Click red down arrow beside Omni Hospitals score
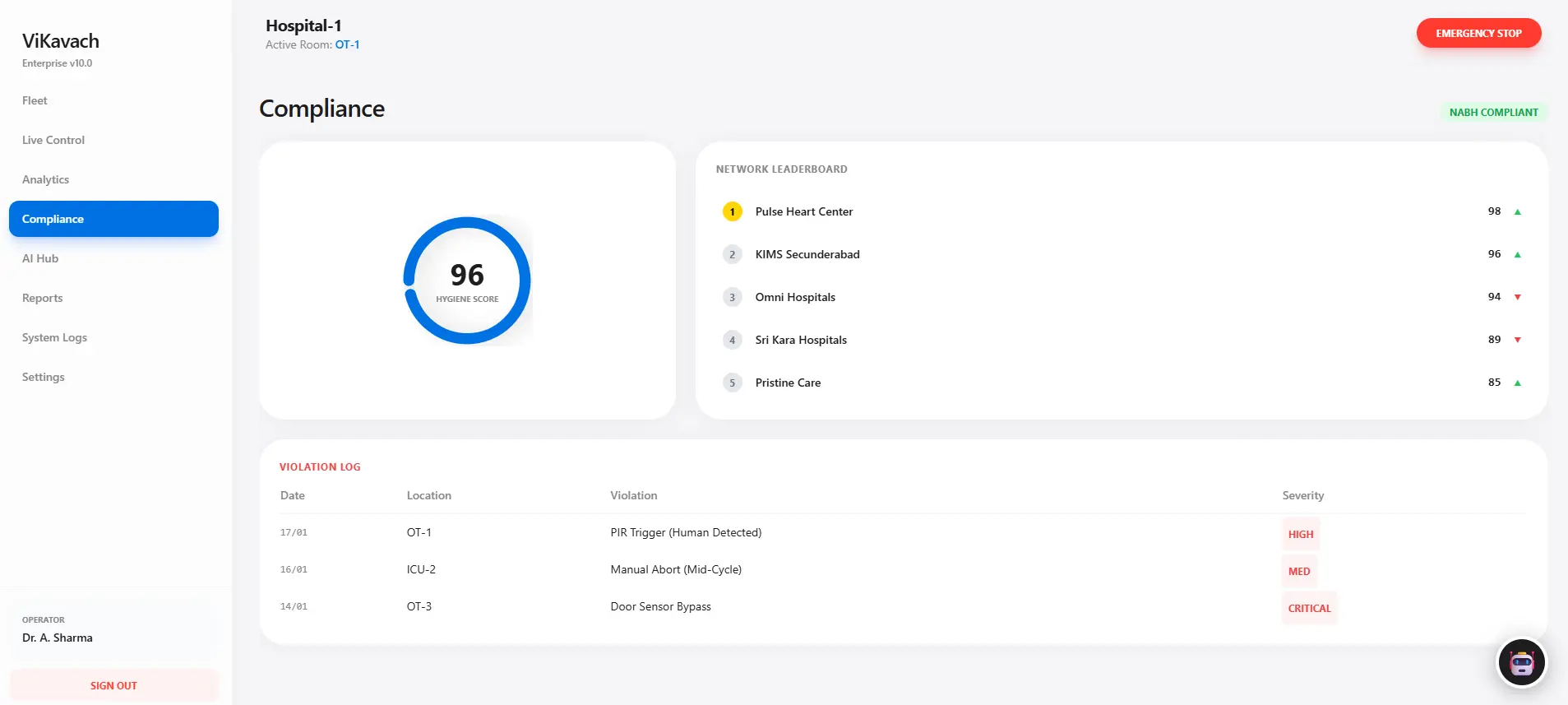1568x705 pixels. 1518,297
